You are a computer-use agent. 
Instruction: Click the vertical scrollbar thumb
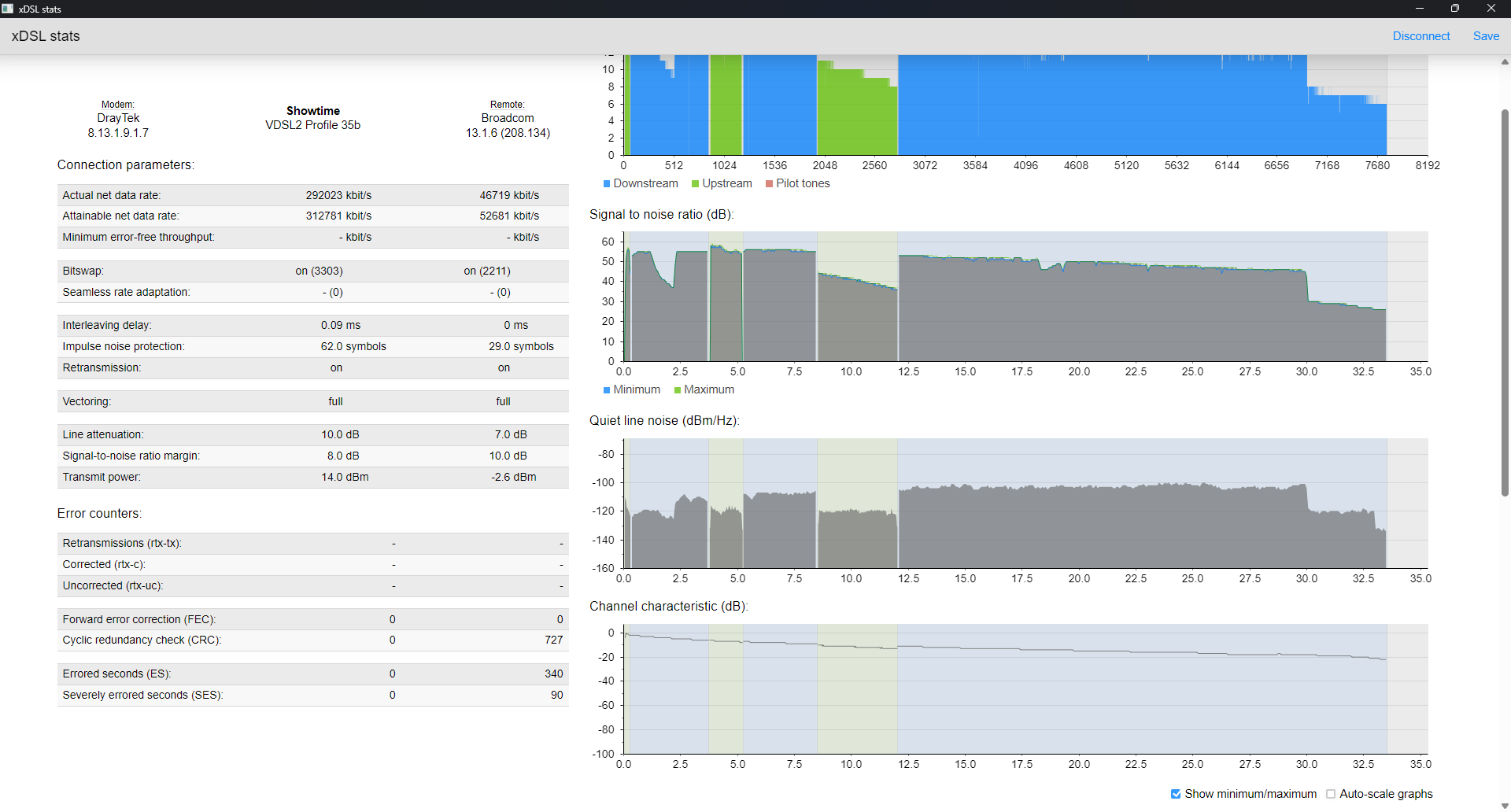point(1505,303)
